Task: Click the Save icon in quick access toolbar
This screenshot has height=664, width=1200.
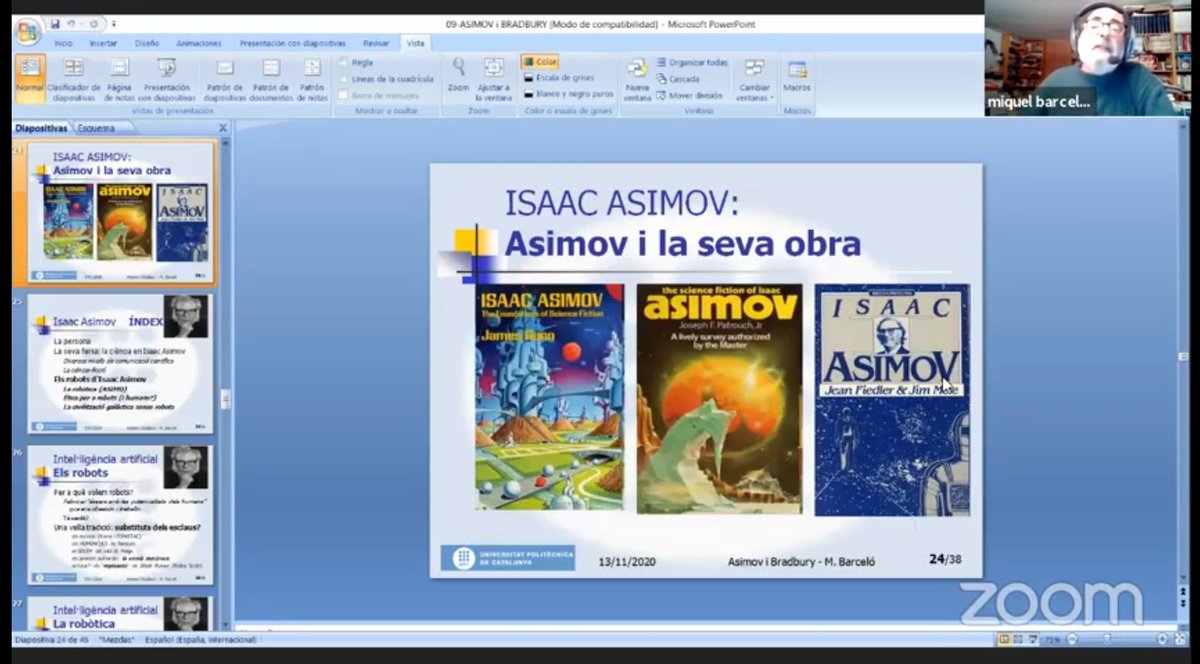Action: click(x=55, y=23)
